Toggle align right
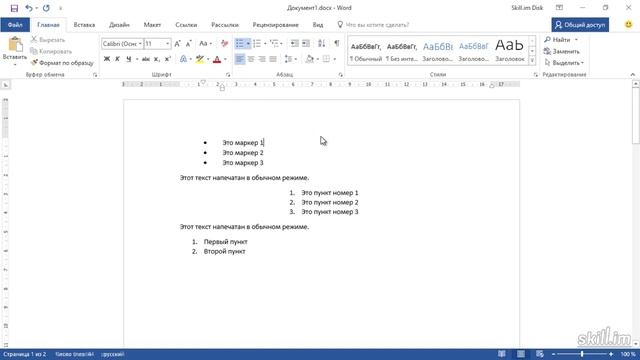 click(262, 59)
